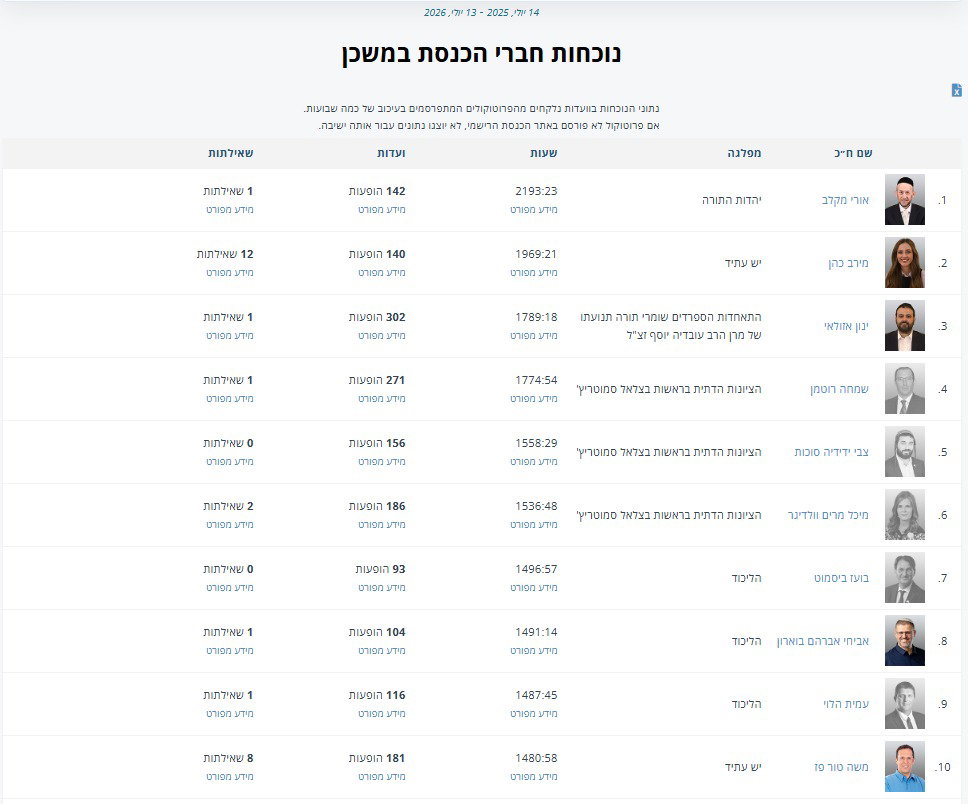Open מידע מפורט under 142 הופעות
Viewport: 968px width, 804px height.
[382, 210]
